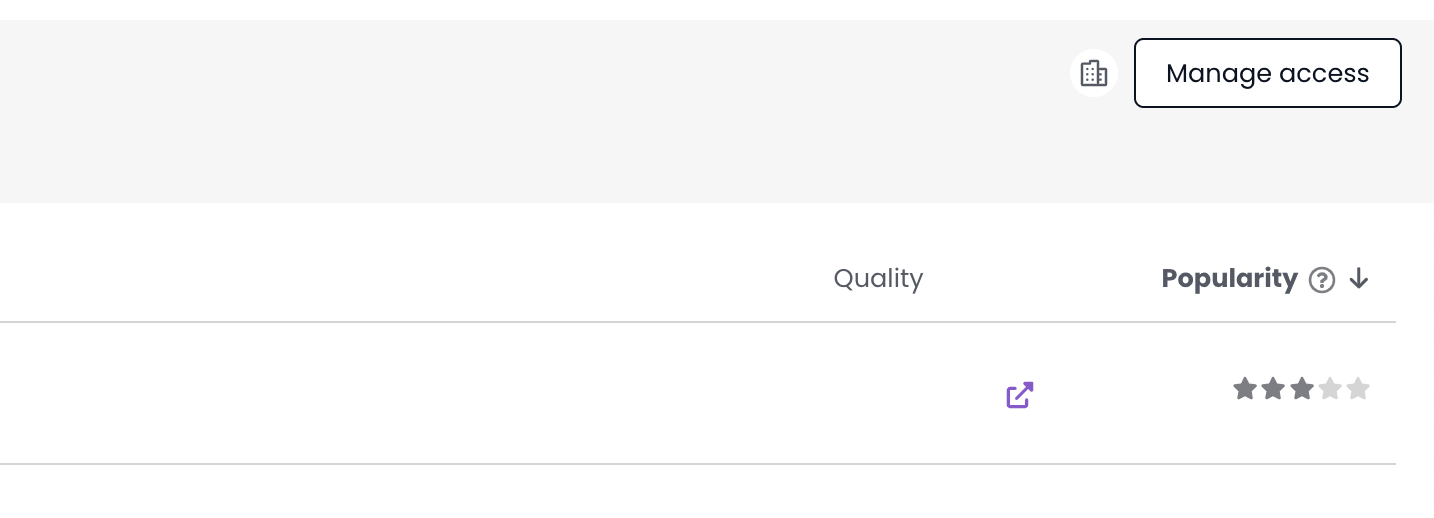Select the first table row's blank area

400,394
